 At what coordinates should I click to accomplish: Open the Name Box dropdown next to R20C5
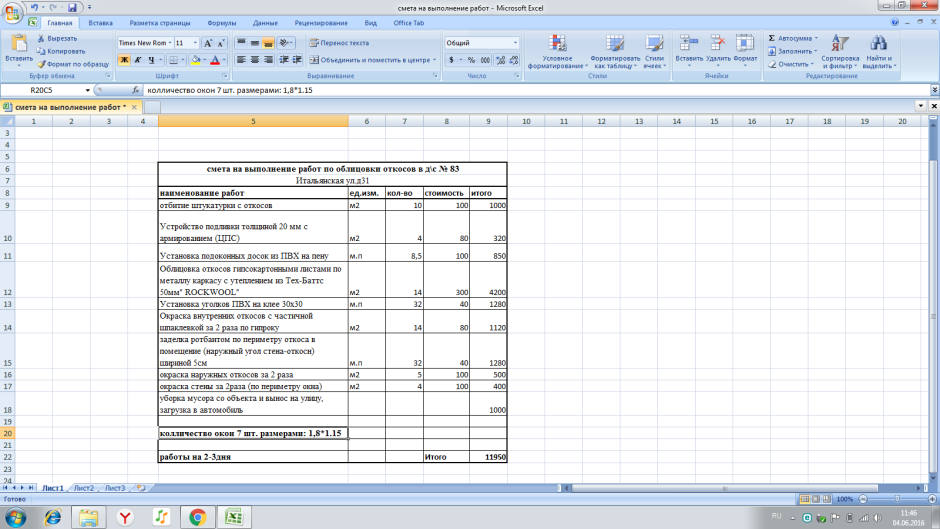88,91
